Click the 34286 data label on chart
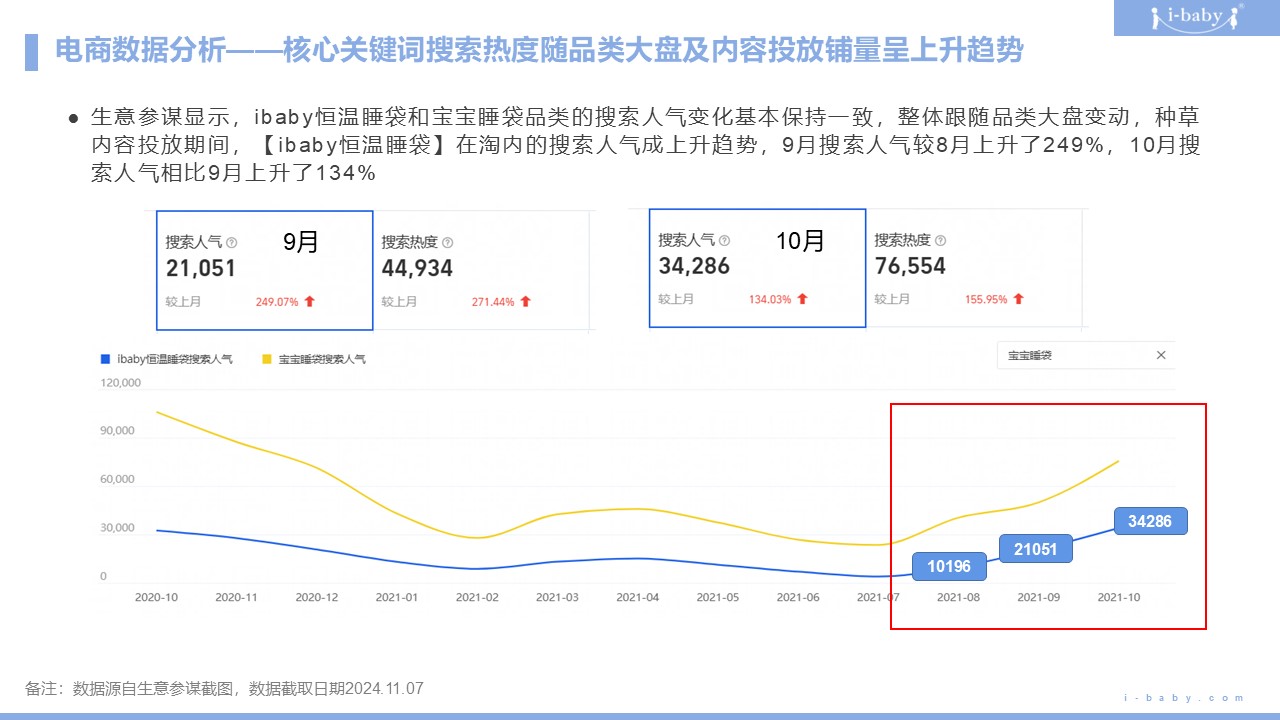The image size is (1280, 720). point(1151,521)
